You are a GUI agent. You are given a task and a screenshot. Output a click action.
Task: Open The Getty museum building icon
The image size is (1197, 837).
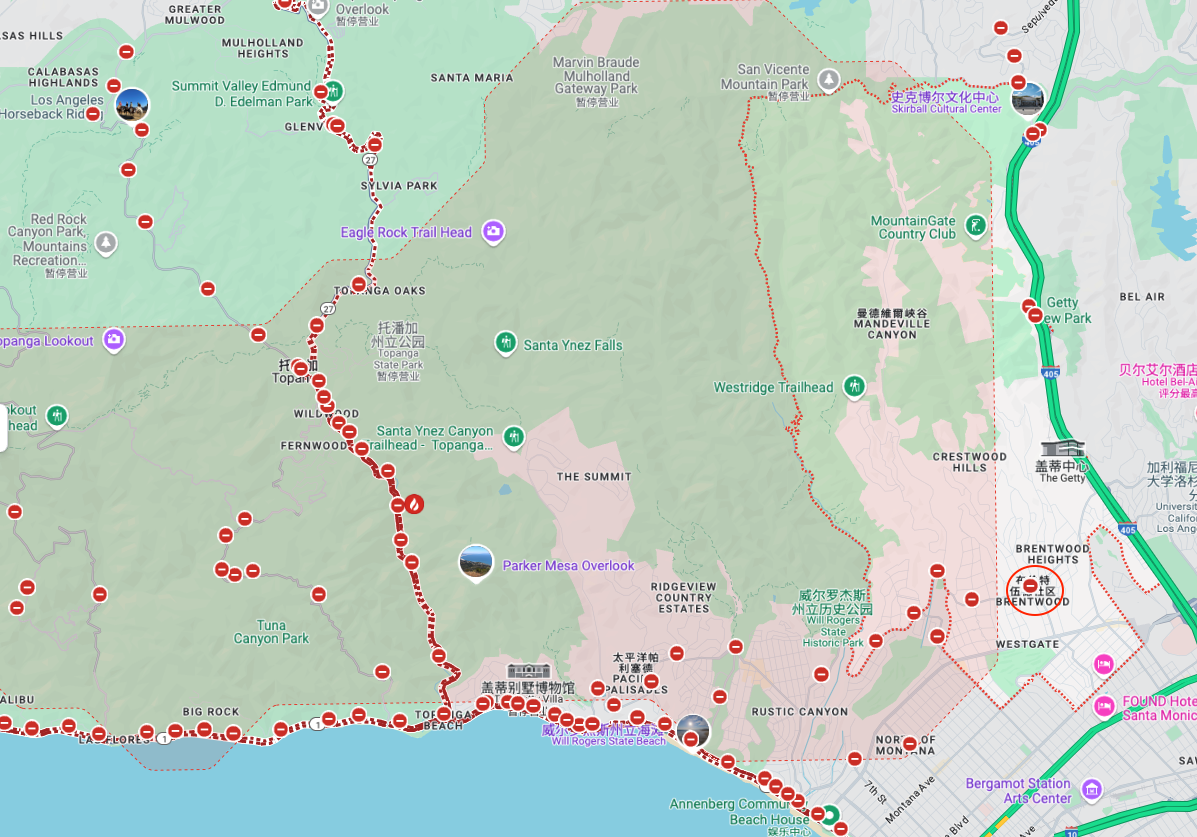point(1062,449)
